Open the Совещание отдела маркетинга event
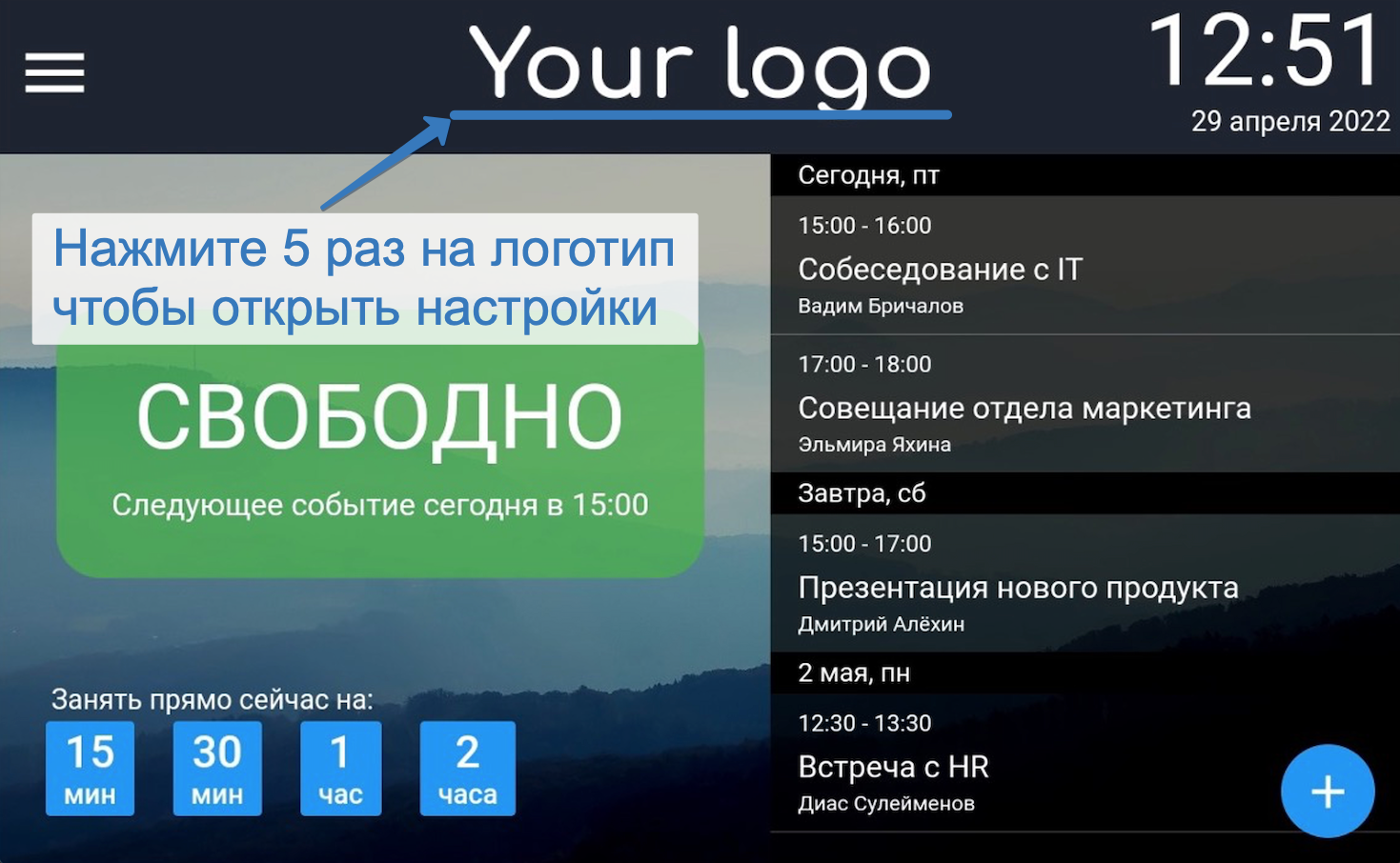Viewport: 1400px width, 863px height. [x=1085, y=404]
